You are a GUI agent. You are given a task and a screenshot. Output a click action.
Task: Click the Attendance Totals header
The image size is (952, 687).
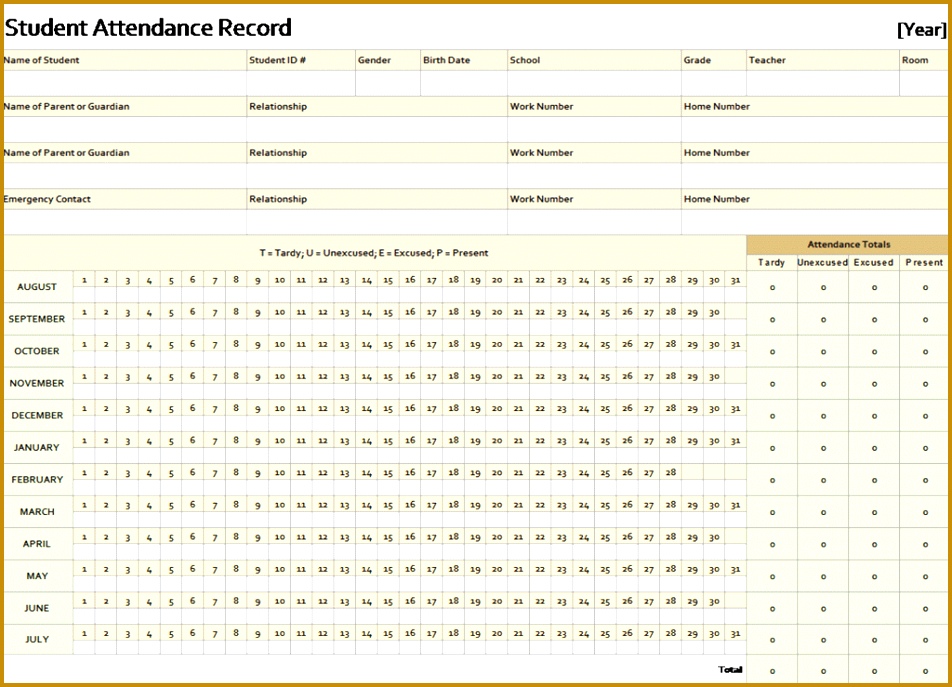point(848,243)
